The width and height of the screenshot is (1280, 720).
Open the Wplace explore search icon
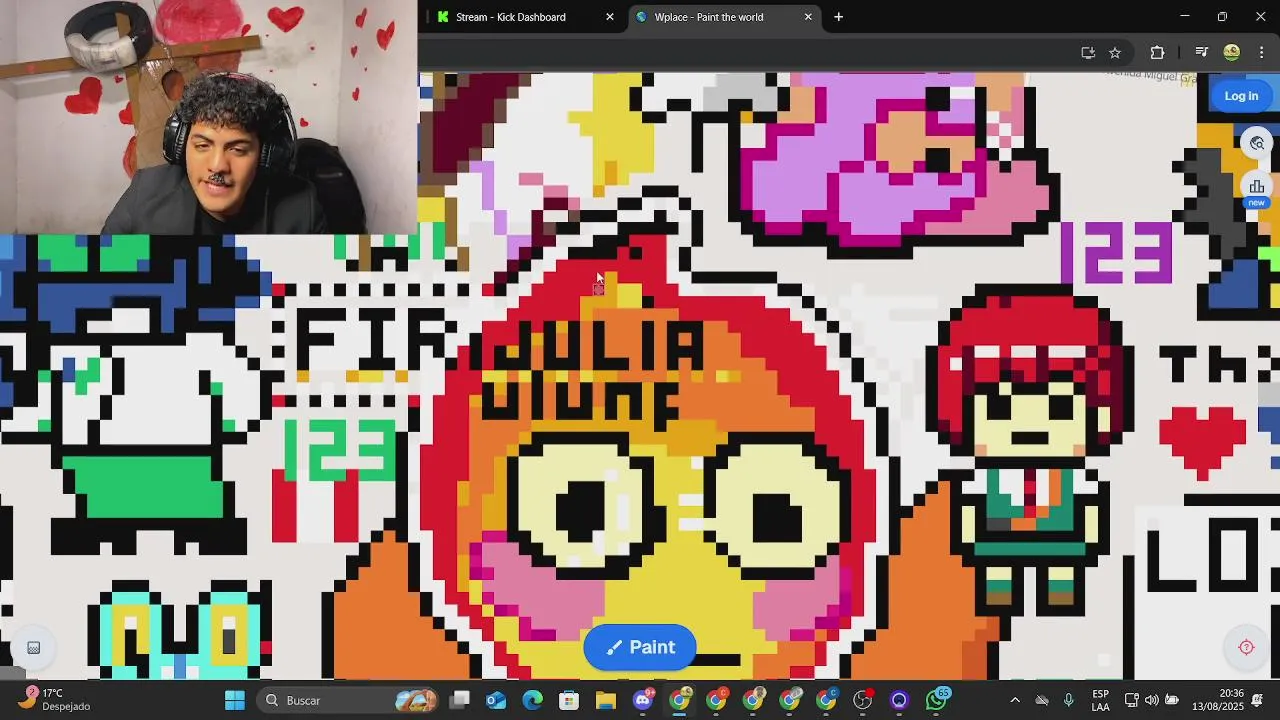[1257, 143]
